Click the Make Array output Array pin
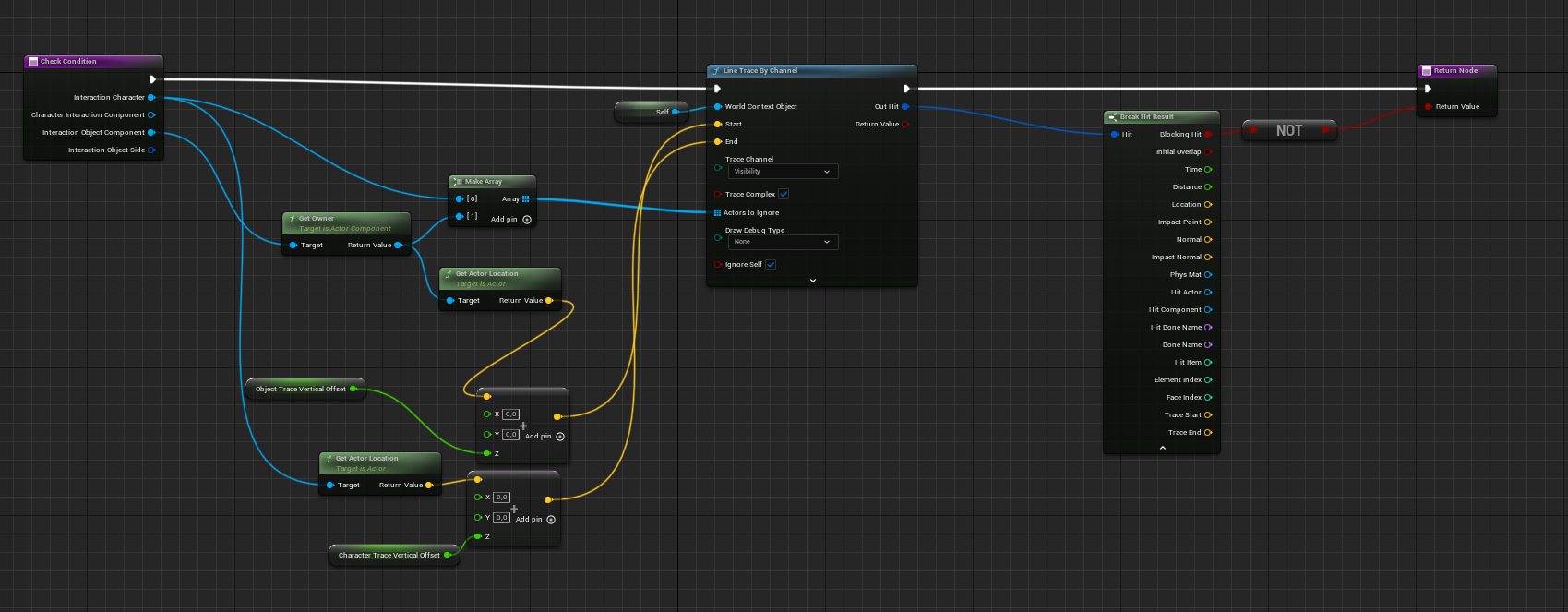Image resolution: width=1568 pixels, height=612 pixels. click(x=526, y=199)
